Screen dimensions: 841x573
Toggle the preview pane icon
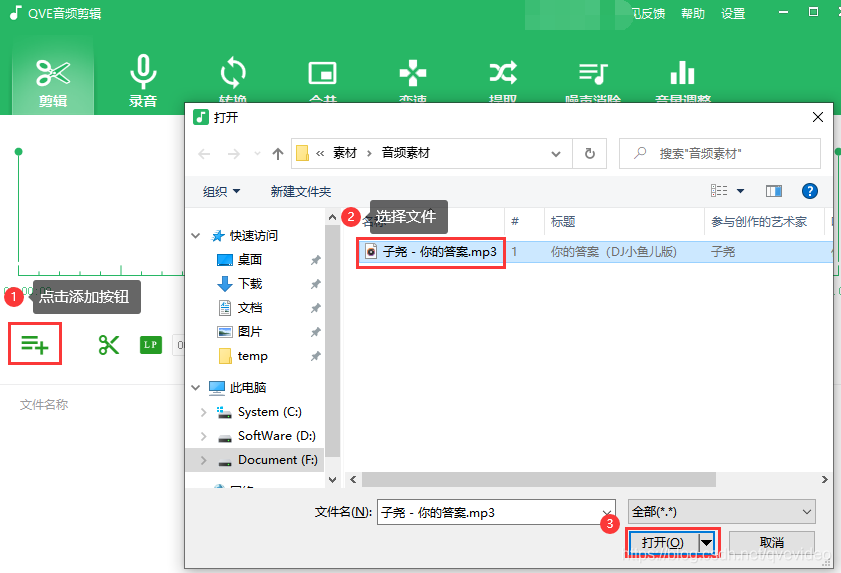click(x=773, y=191)
